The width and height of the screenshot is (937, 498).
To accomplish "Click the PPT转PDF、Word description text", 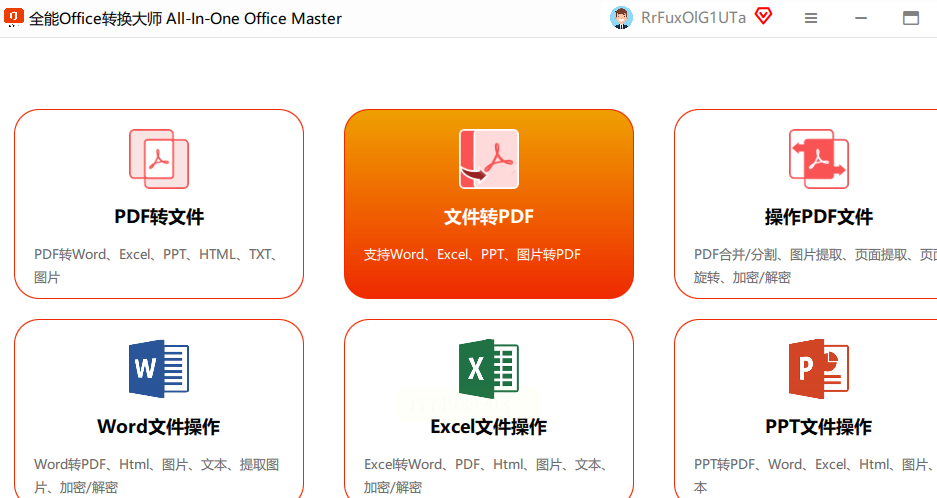I will click(x=815, y=476).
